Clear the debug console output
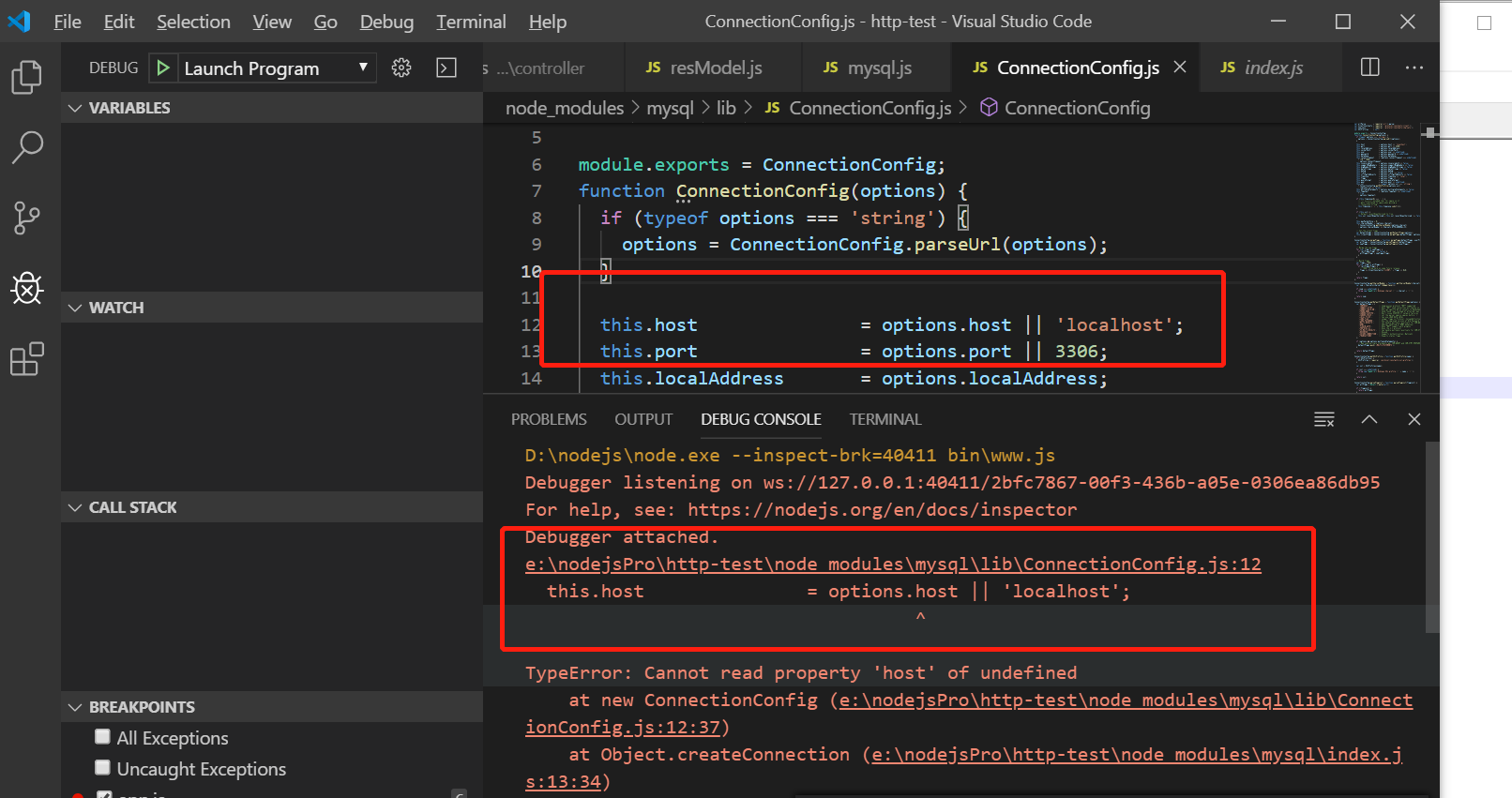The width and height of the screenshot is (1512, 798). click(1324, 419)
